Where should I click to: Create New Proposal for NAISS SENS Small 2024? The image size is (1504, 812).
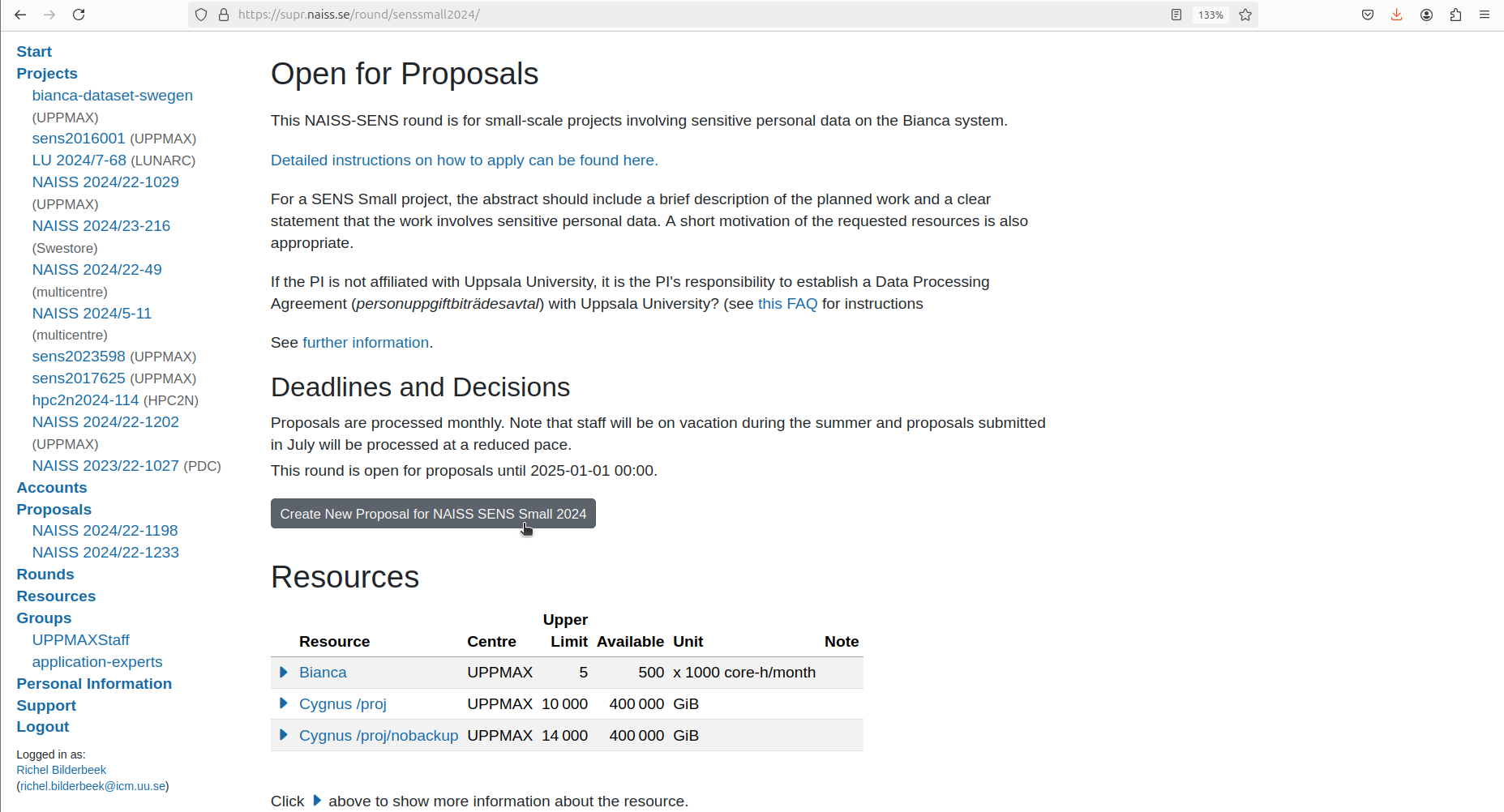(432, 513)
